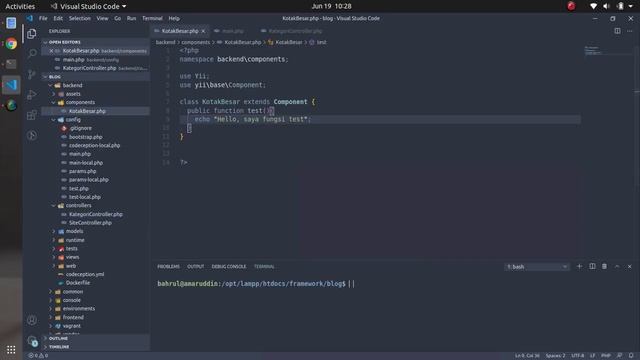Collapse the controllers folder
The height and width of the screenshot is (360, 640).
click(78, 205)
